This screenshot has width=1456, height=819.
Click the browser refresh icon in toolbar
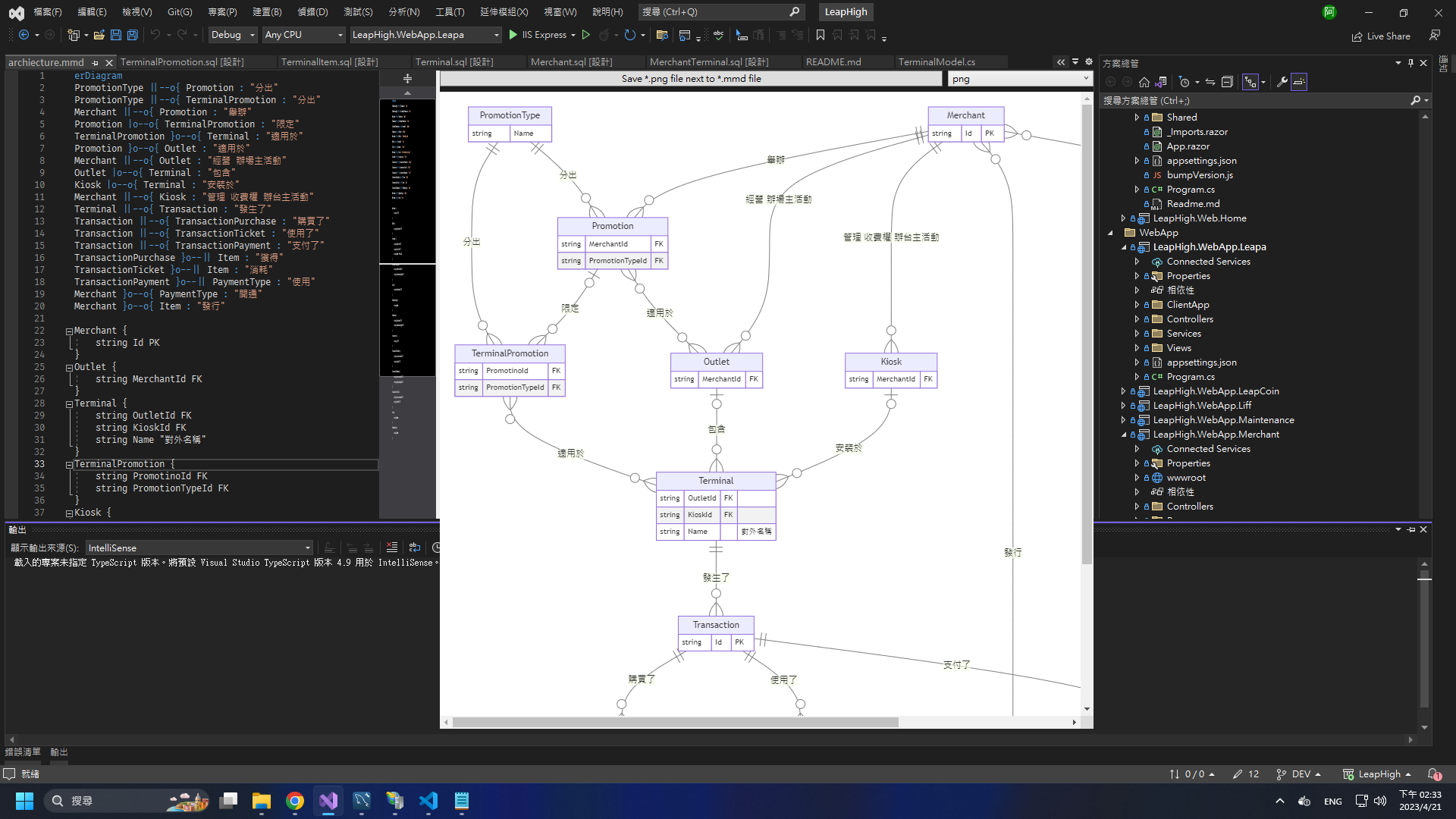(629, 35)
